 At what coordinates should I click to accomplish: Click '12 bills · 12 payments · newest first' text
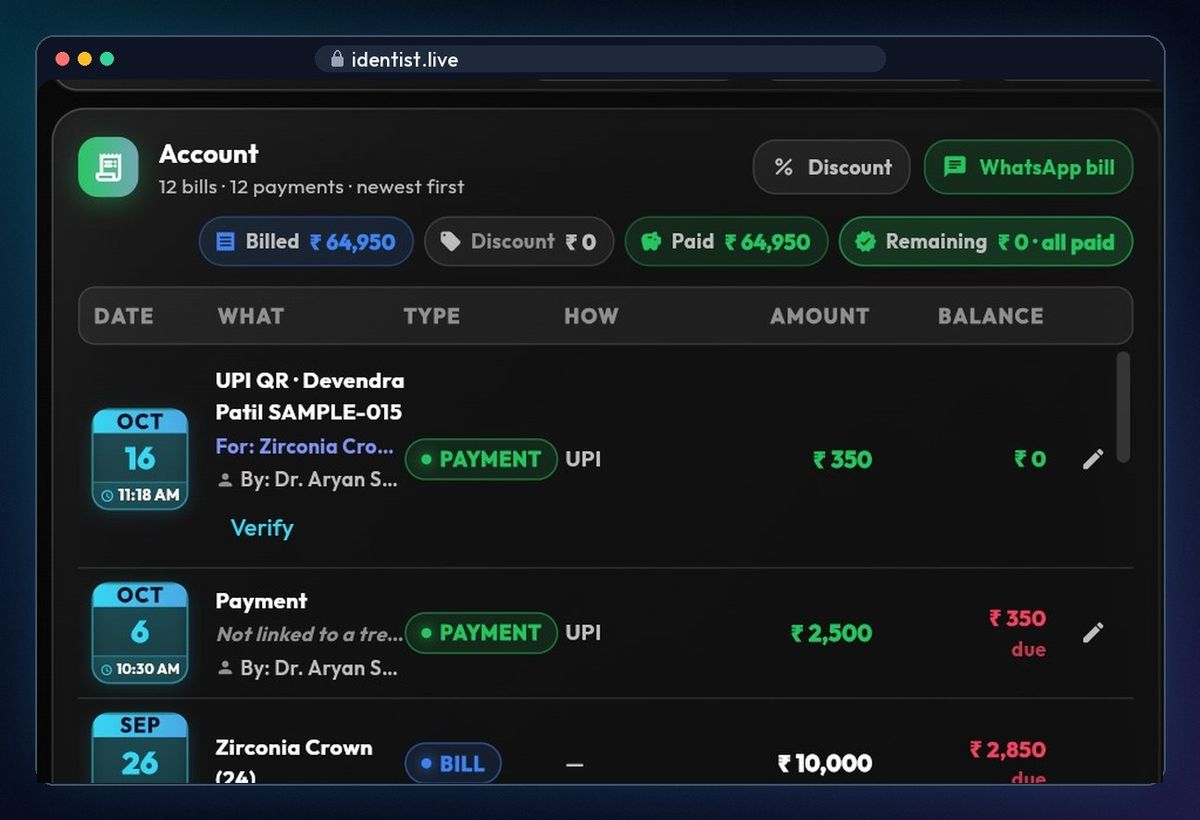click(312, 187)
